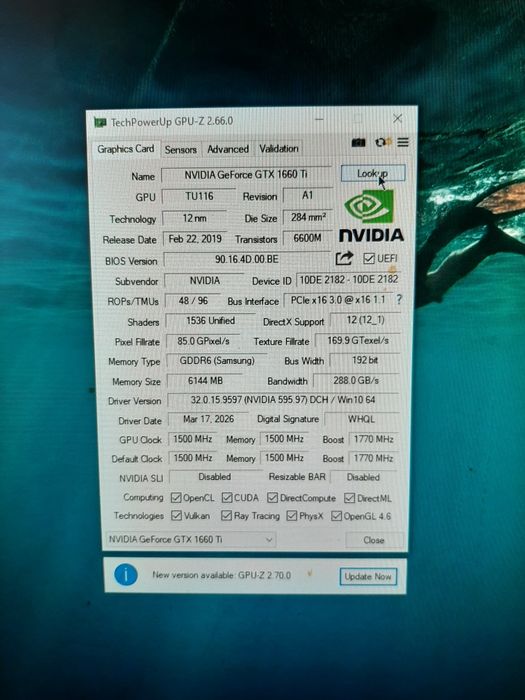Click the Memory Size field 6144 MB
Image resolution: width=525 pixels, height=700 pixels.
click(x=205, y=381)
